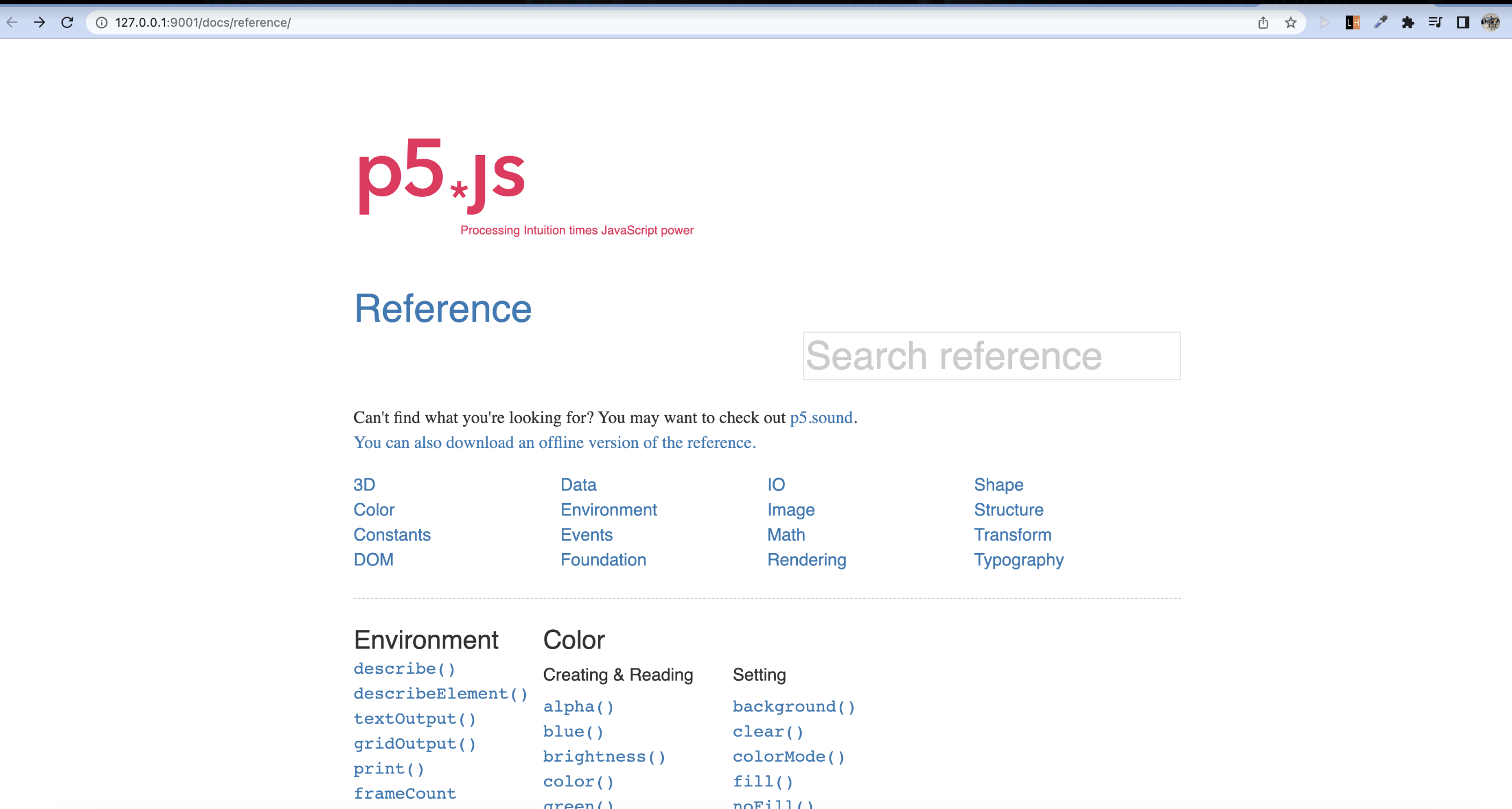Activate the color picker eyedropper extension

(x=1380, y=23)
